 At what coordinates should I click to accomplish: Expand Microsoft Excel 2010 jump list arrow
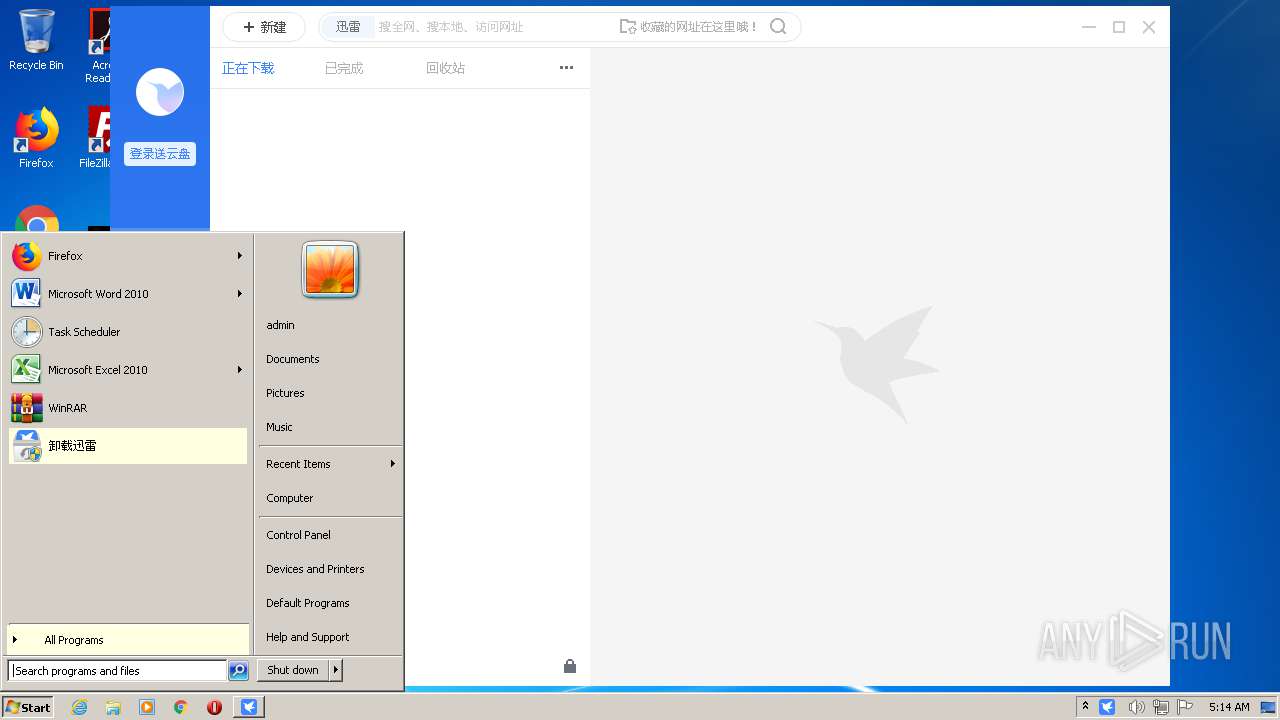[x=240, y=370]
